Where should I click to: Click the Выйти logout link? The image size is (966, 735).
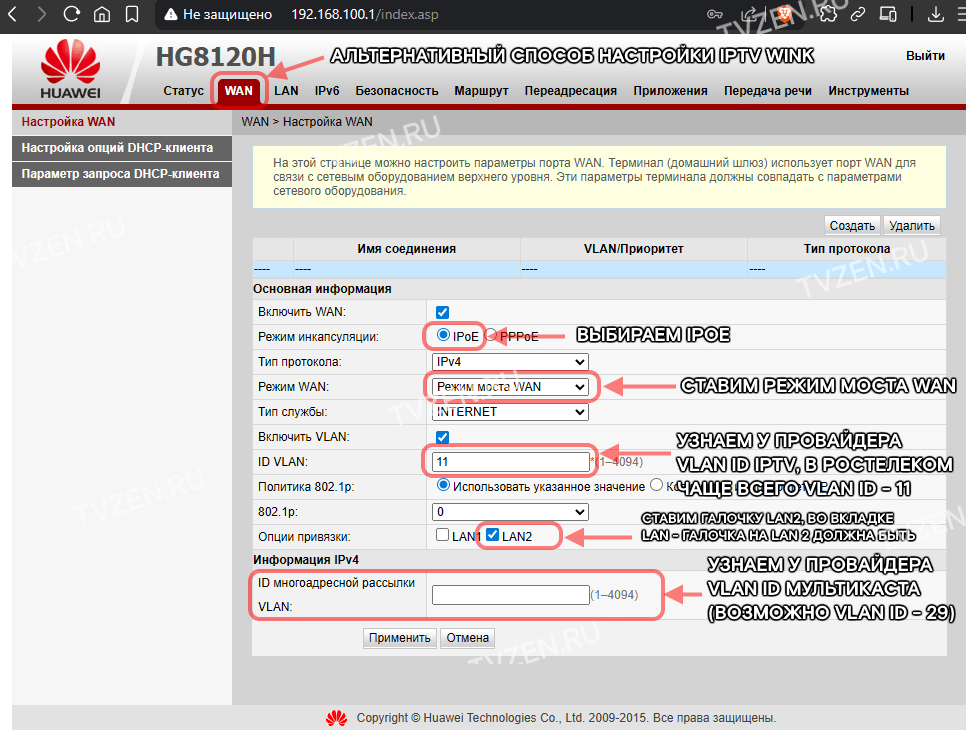tap(925, 56)
